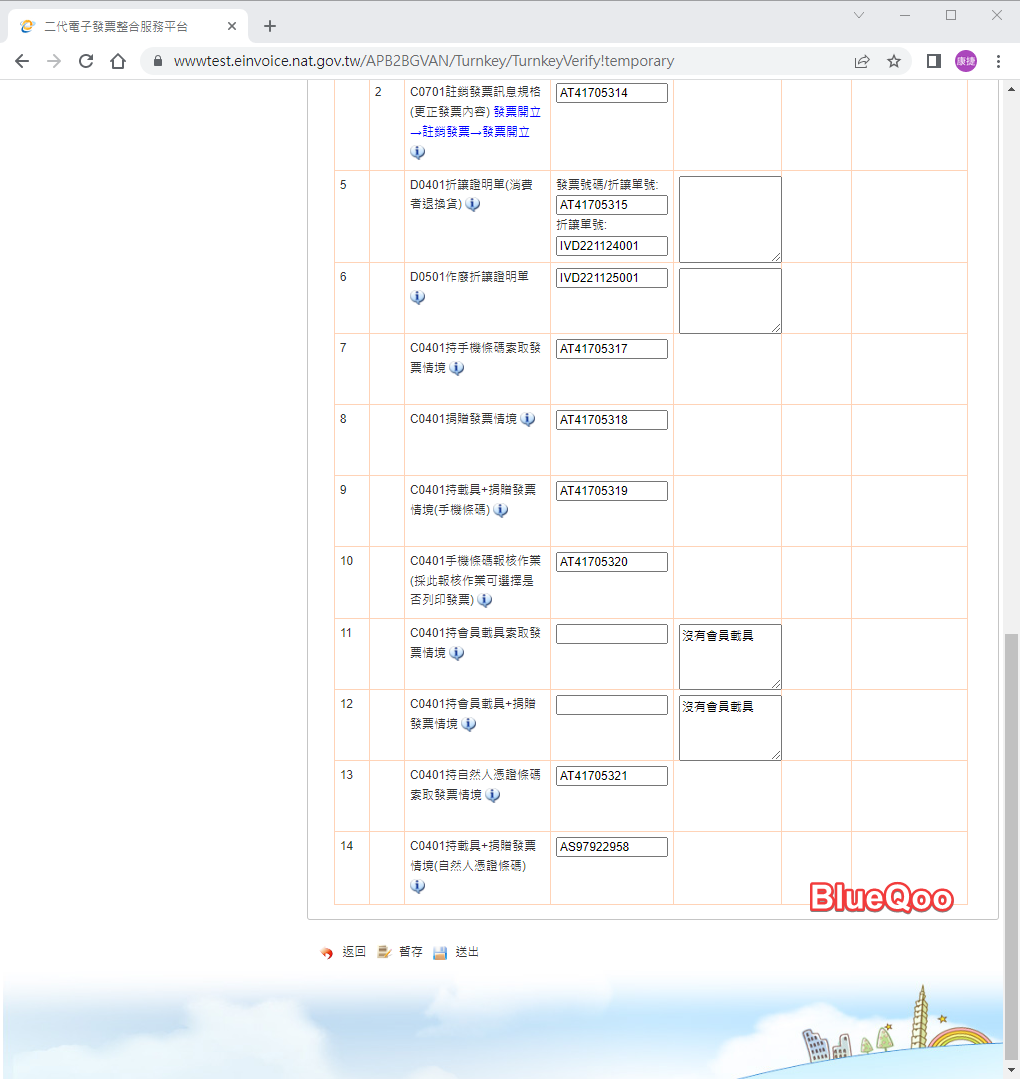Reload the page
The height and width of the screenshot is (1079, 1020).
(x=86, y=61)
